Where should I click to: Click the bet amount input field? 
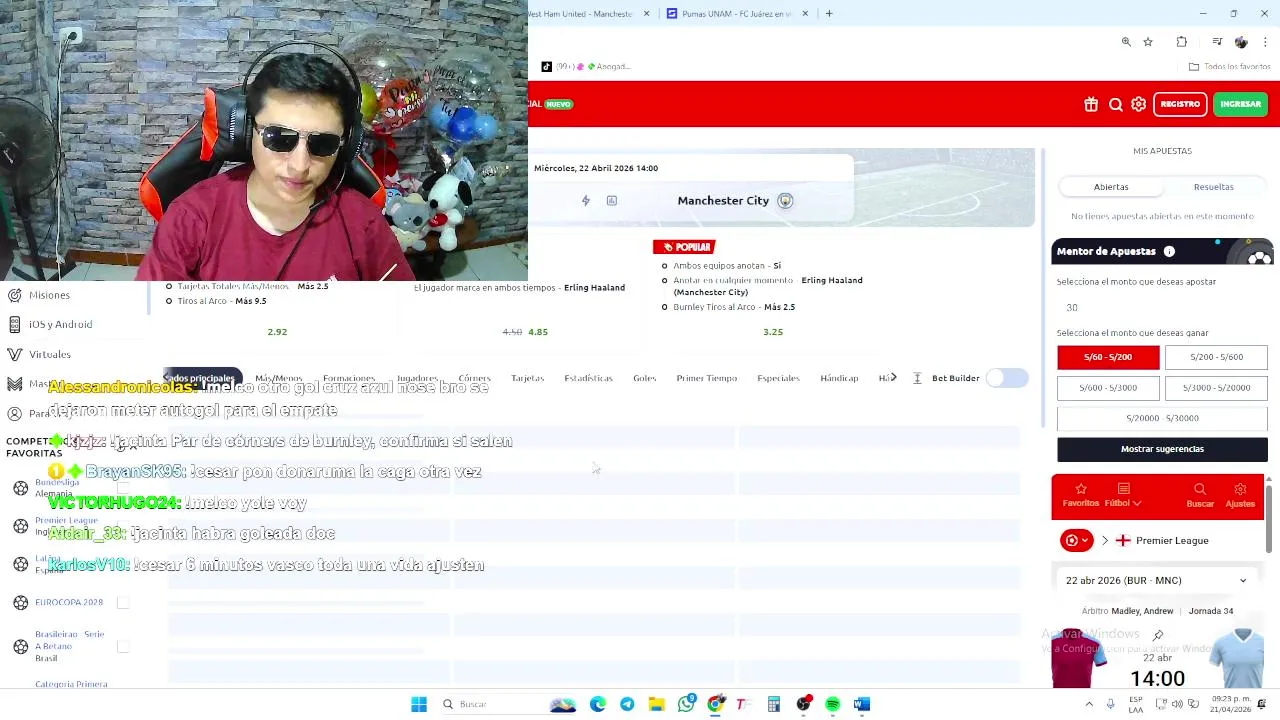coord(1162,307)
